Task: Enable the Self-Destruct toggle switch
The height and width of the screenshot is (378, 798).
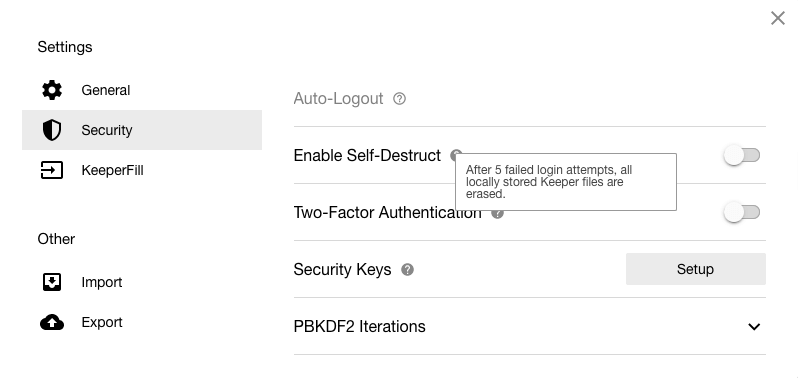Action: [742, 155]
